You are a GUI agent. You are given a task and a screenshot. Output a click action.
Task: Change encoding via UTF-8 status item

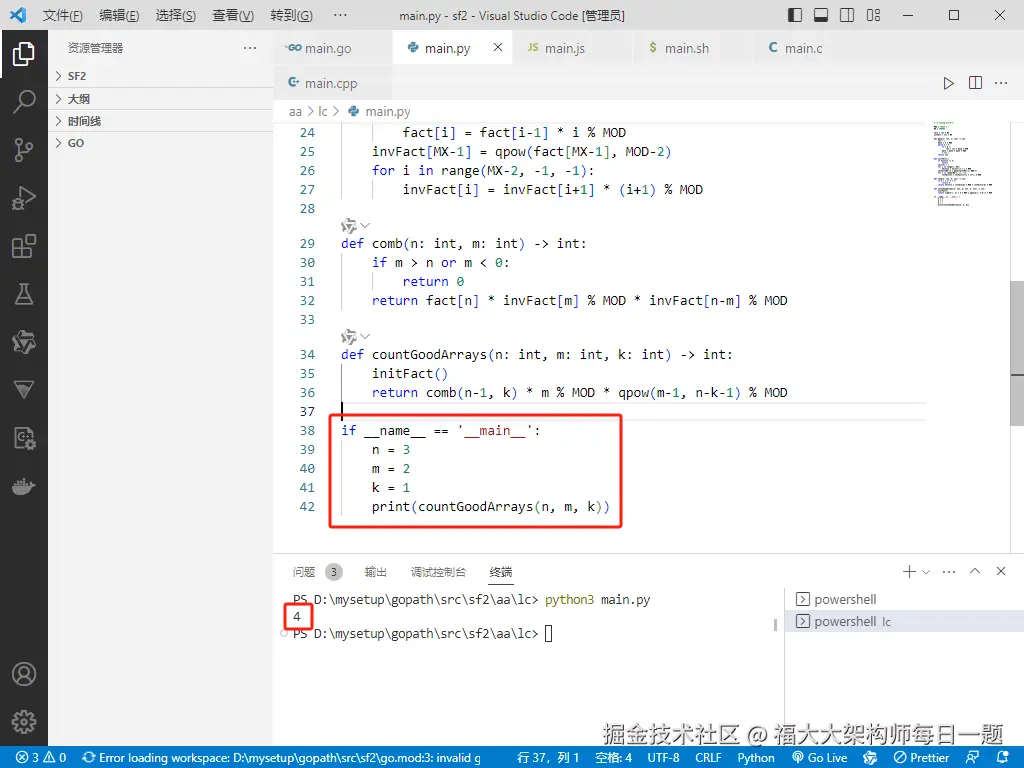tap(663, 758)
